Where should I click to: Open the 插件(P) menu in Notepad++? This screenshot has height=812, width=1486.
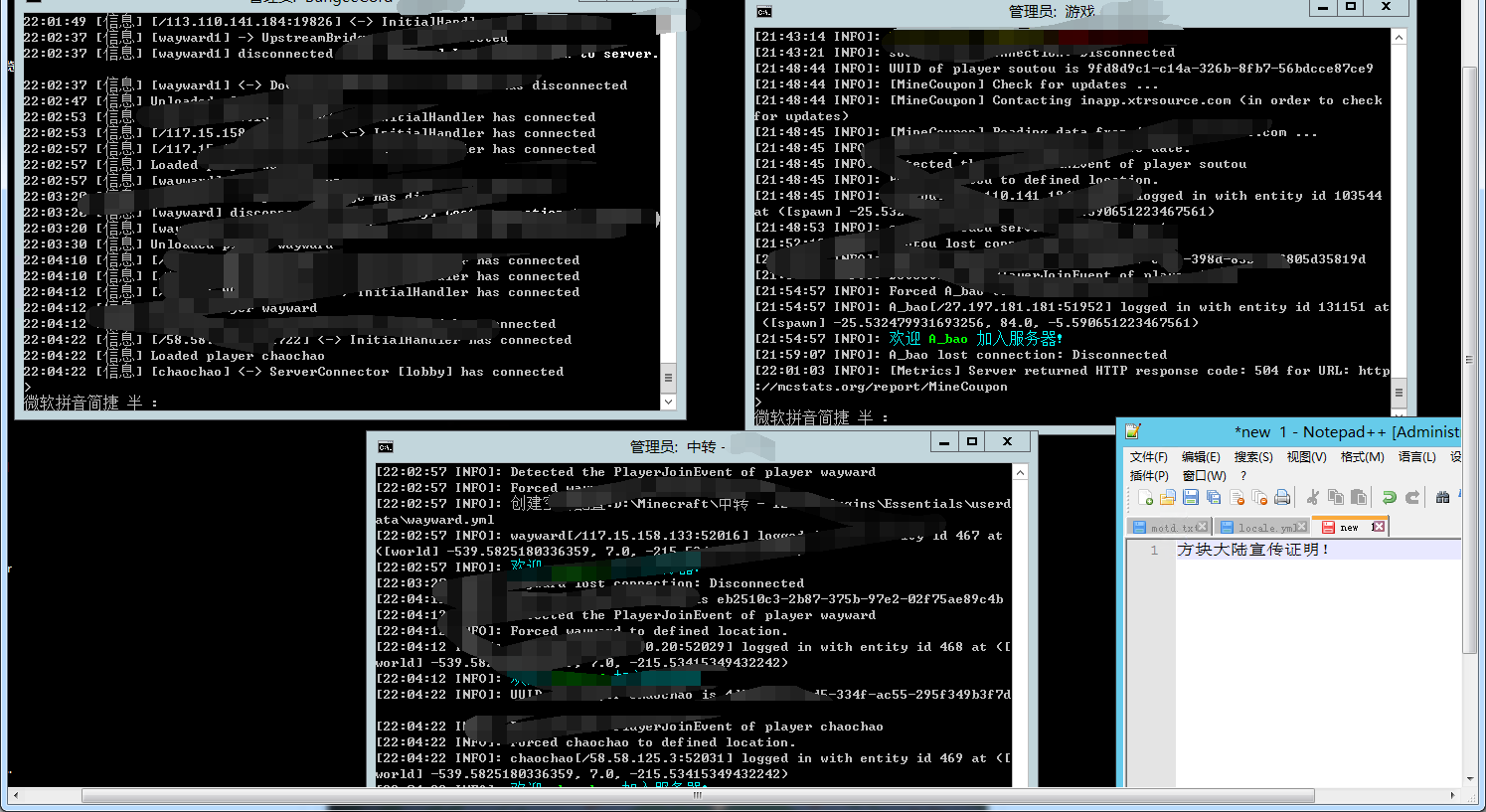point(1148,475)
